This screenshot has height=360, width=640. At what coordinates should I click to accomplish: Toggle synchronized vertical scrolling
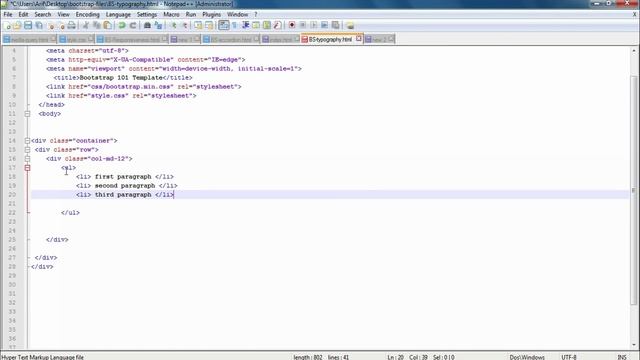tap(198, 25)
